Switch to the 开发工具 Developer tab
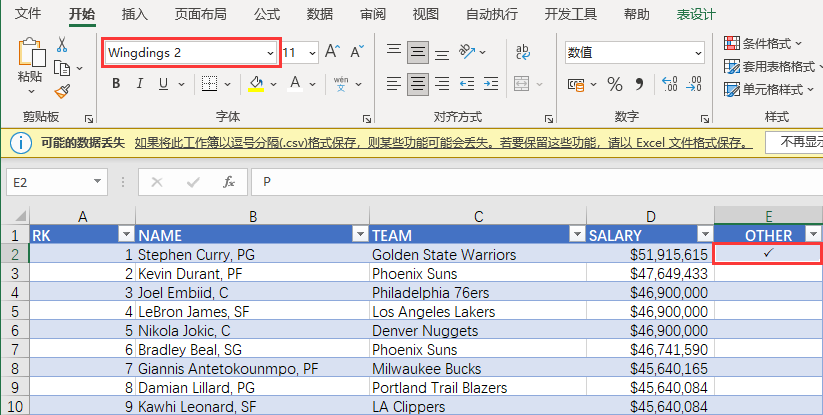This screenshot has height=415, width=823. (x=571, y=14)
